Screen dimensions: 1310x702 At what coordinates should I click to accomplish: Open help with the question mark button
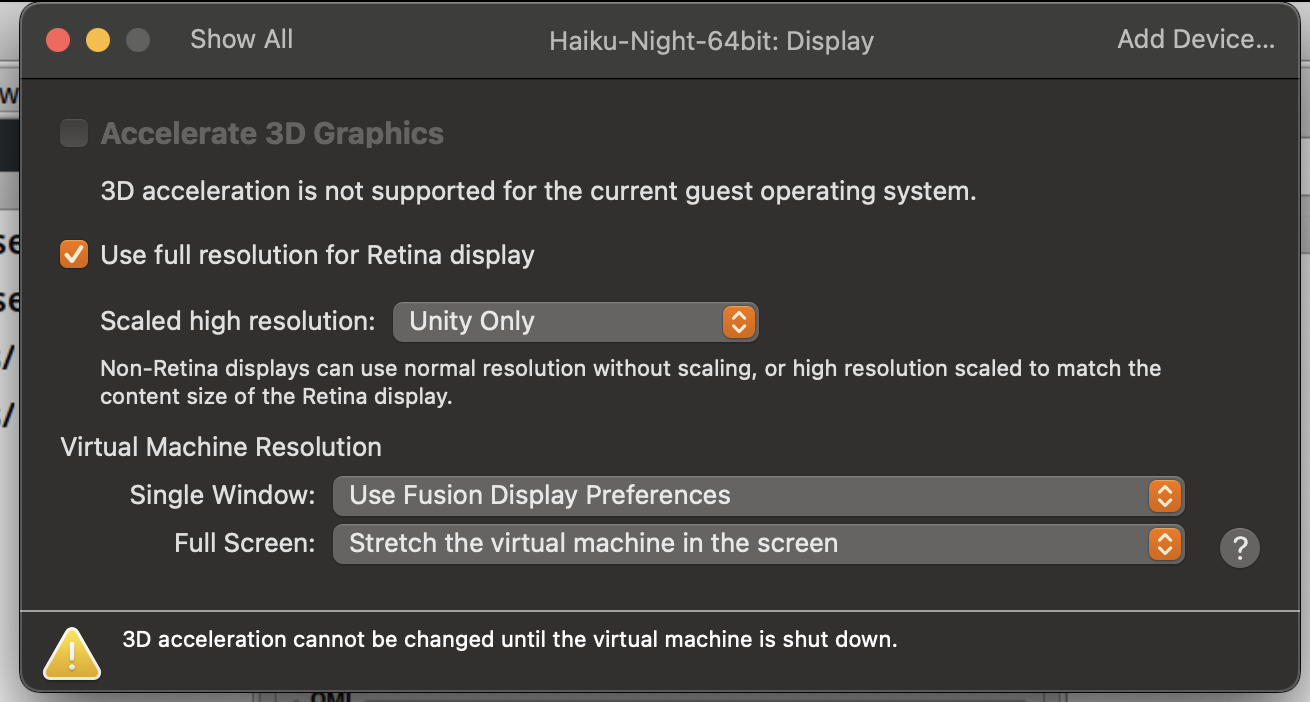(x=1240, y=548)
